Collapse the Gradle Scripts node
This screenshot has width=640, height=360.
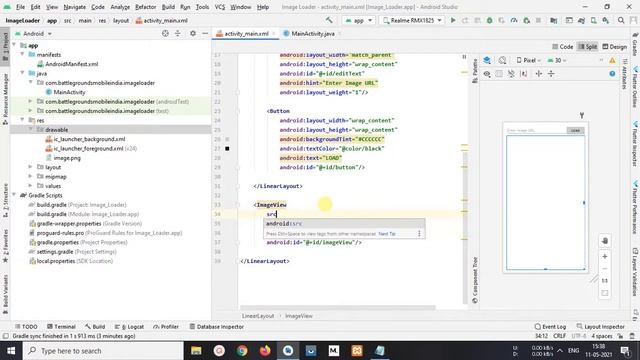[15, 196]
